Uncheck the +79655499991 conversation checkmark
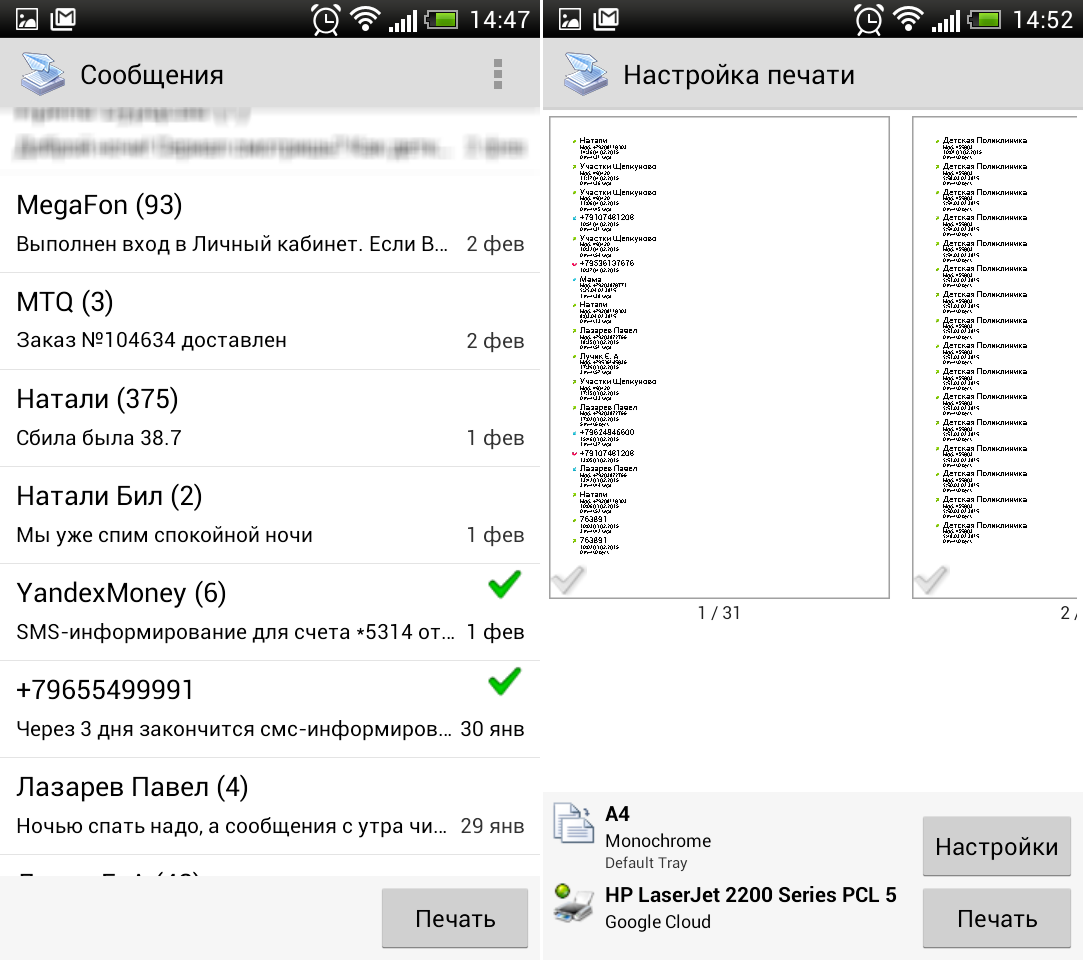This screenshot has width=1083, height=960. 504,682
